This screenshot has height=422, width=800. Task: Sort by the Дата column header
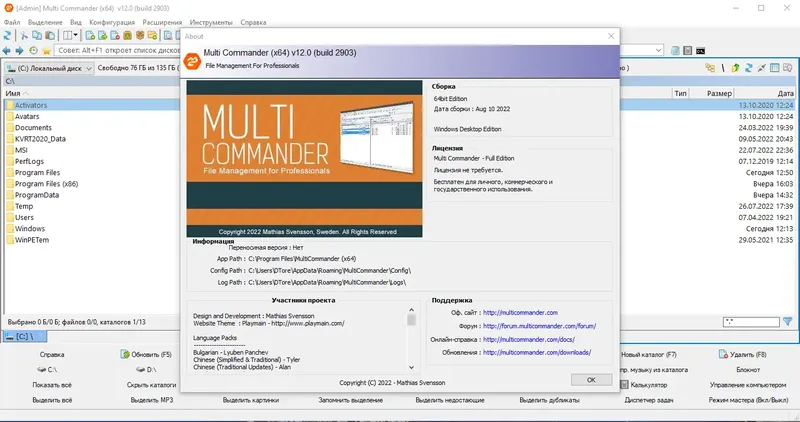[785, 93]
